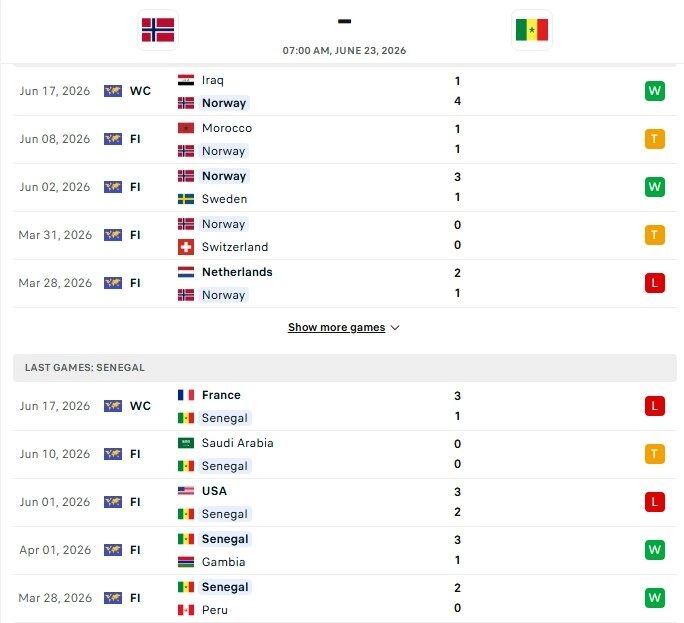The width and height of the screenshot is (684, 623).
Task: Click the France flag icon
Action: coord(186,395)
